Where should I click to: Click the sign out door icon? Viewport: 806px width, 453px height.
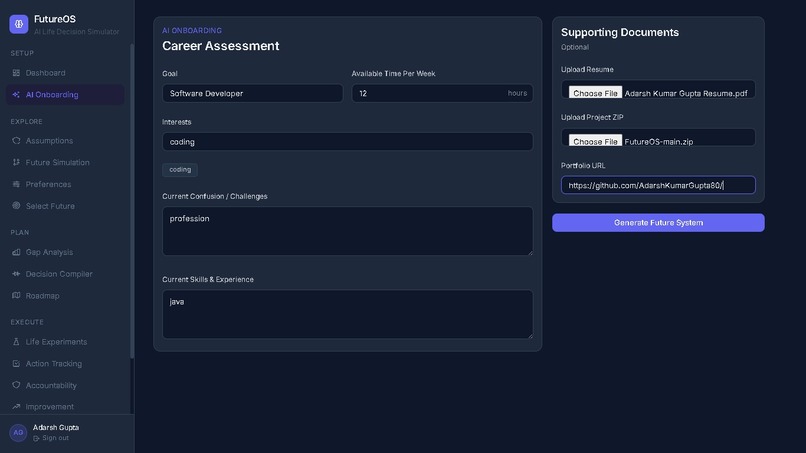[36, 439]
